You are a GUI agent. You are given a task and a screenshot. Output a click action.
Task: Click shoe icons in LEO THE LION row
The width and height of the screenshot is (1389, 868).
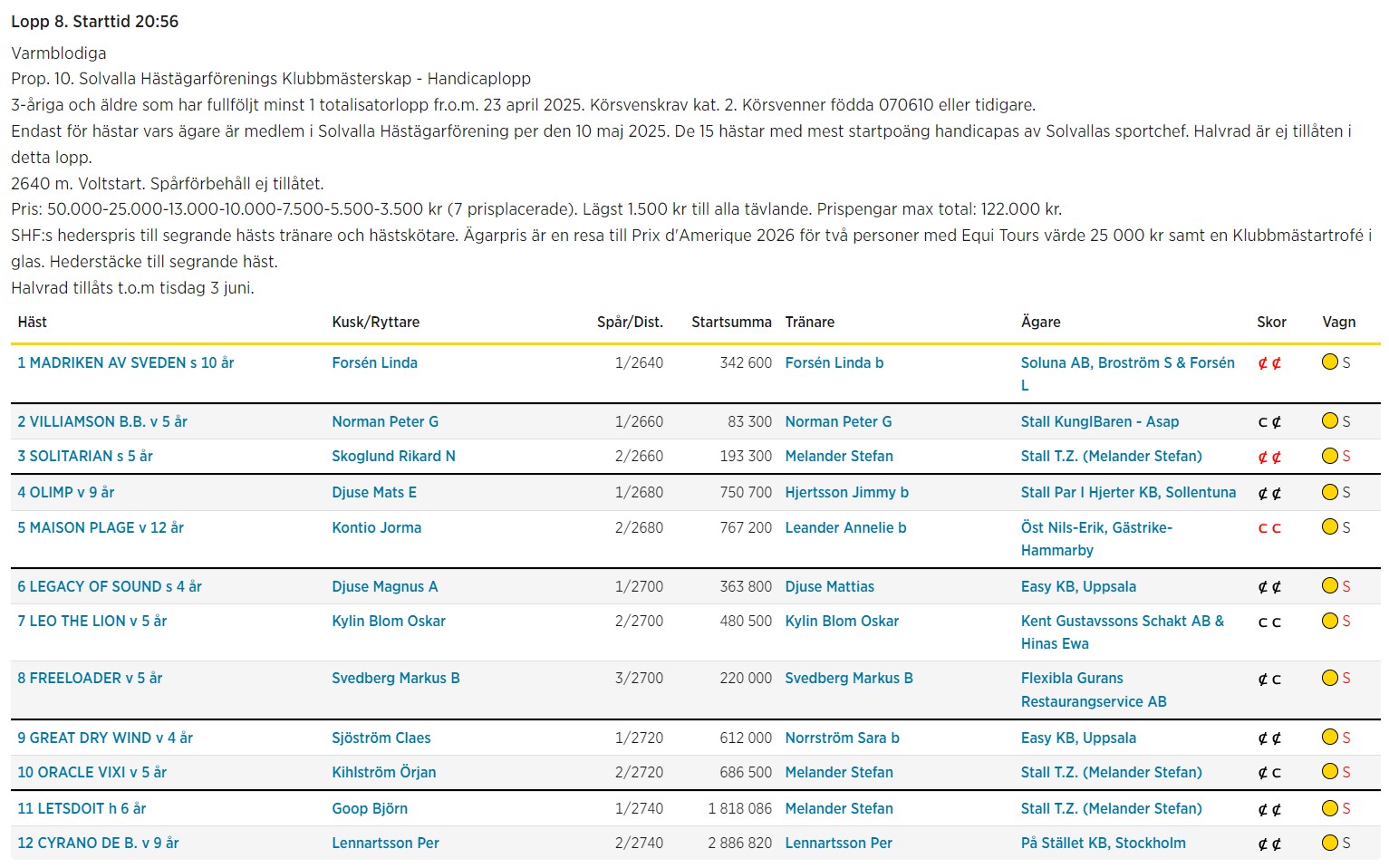[1269, 622]
